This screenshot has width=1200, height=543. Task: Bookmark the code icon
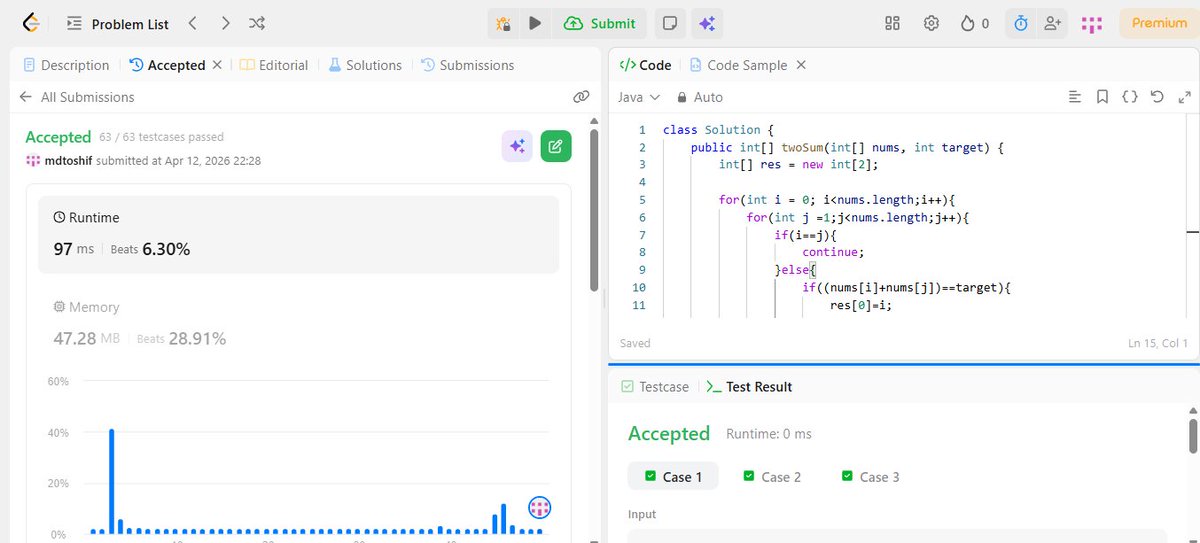(1102, 97)
